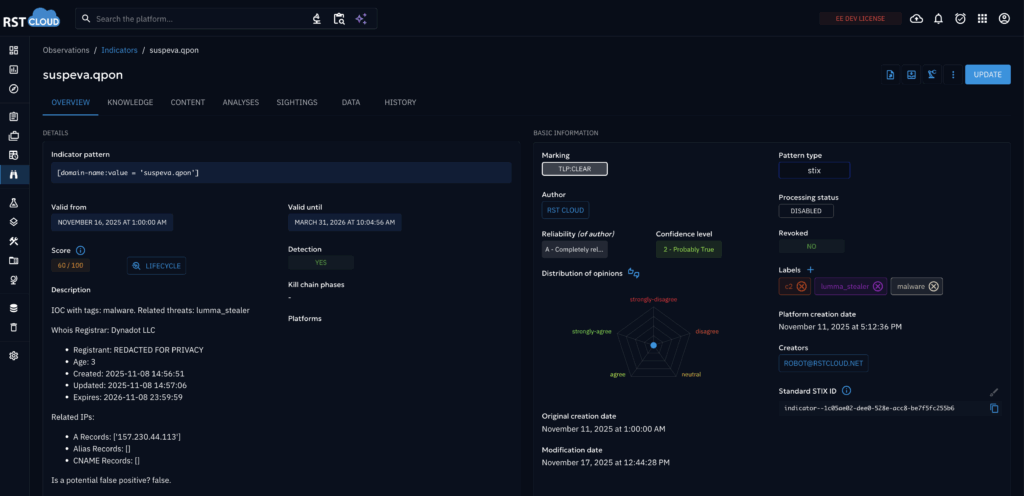Remove the malware label tag

pos(933,286)
